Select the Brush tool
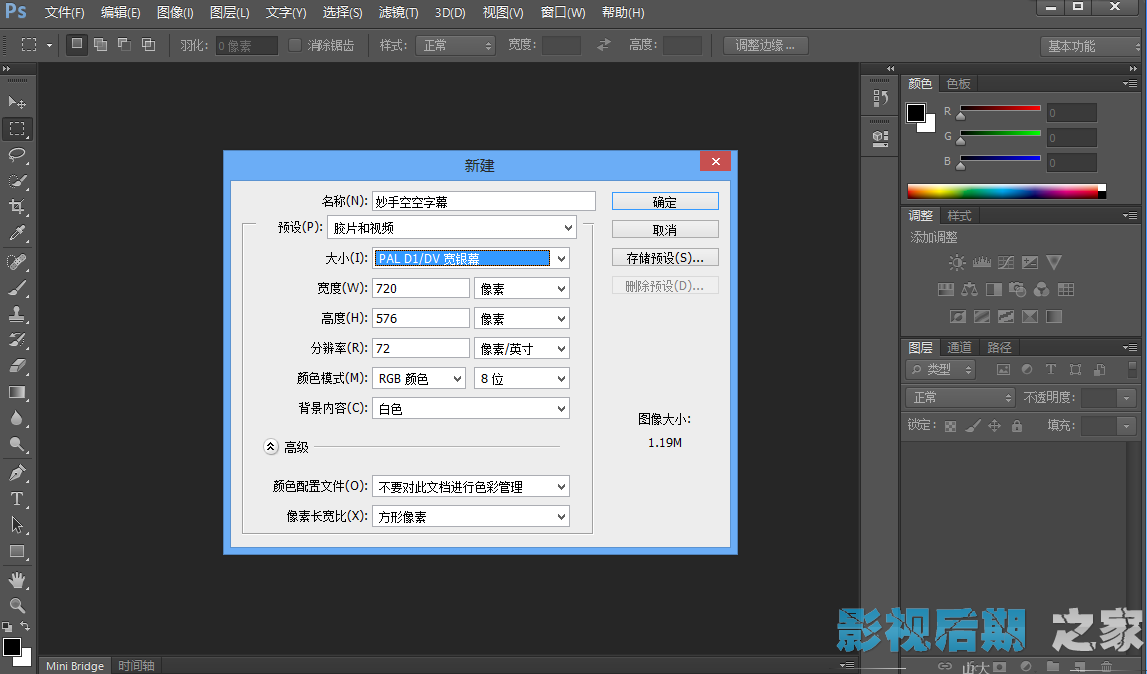The image size is (1147, 674). (x=17, y=288)
